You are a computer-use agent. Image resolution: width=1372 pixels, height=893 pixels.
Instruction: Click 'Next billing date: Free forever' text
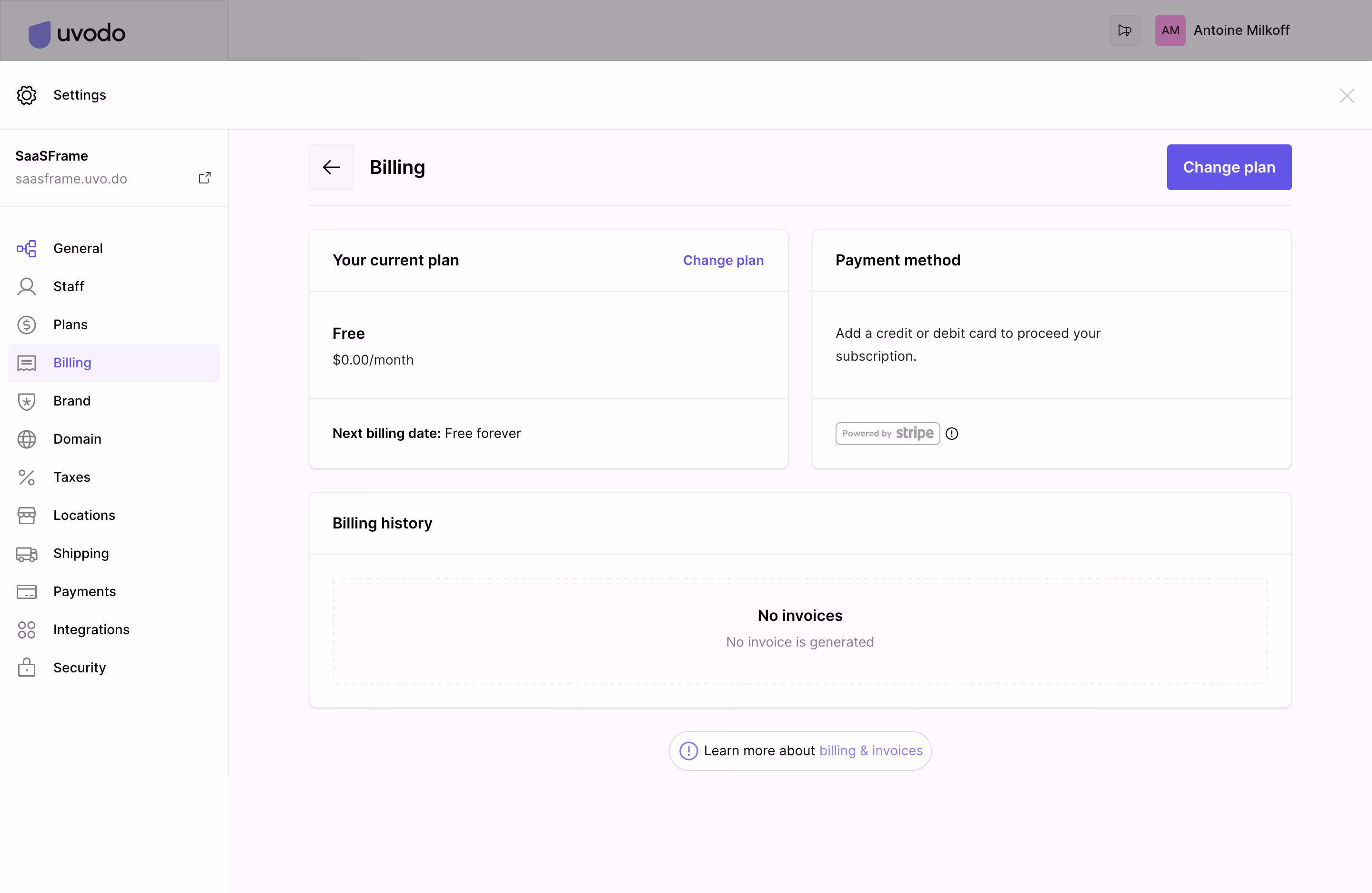[426, 434]
